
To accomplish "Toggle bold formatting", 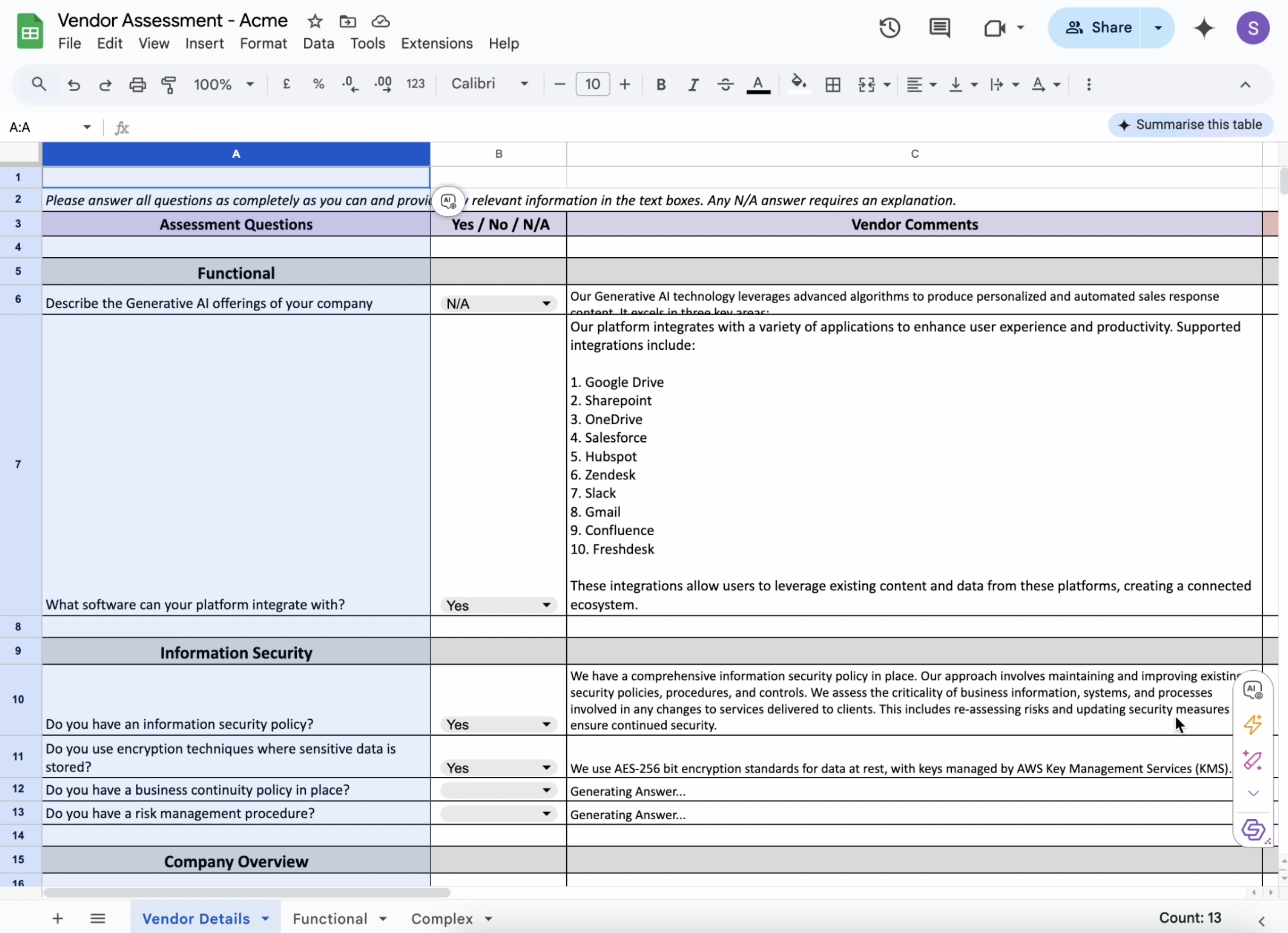I will 661,84.
